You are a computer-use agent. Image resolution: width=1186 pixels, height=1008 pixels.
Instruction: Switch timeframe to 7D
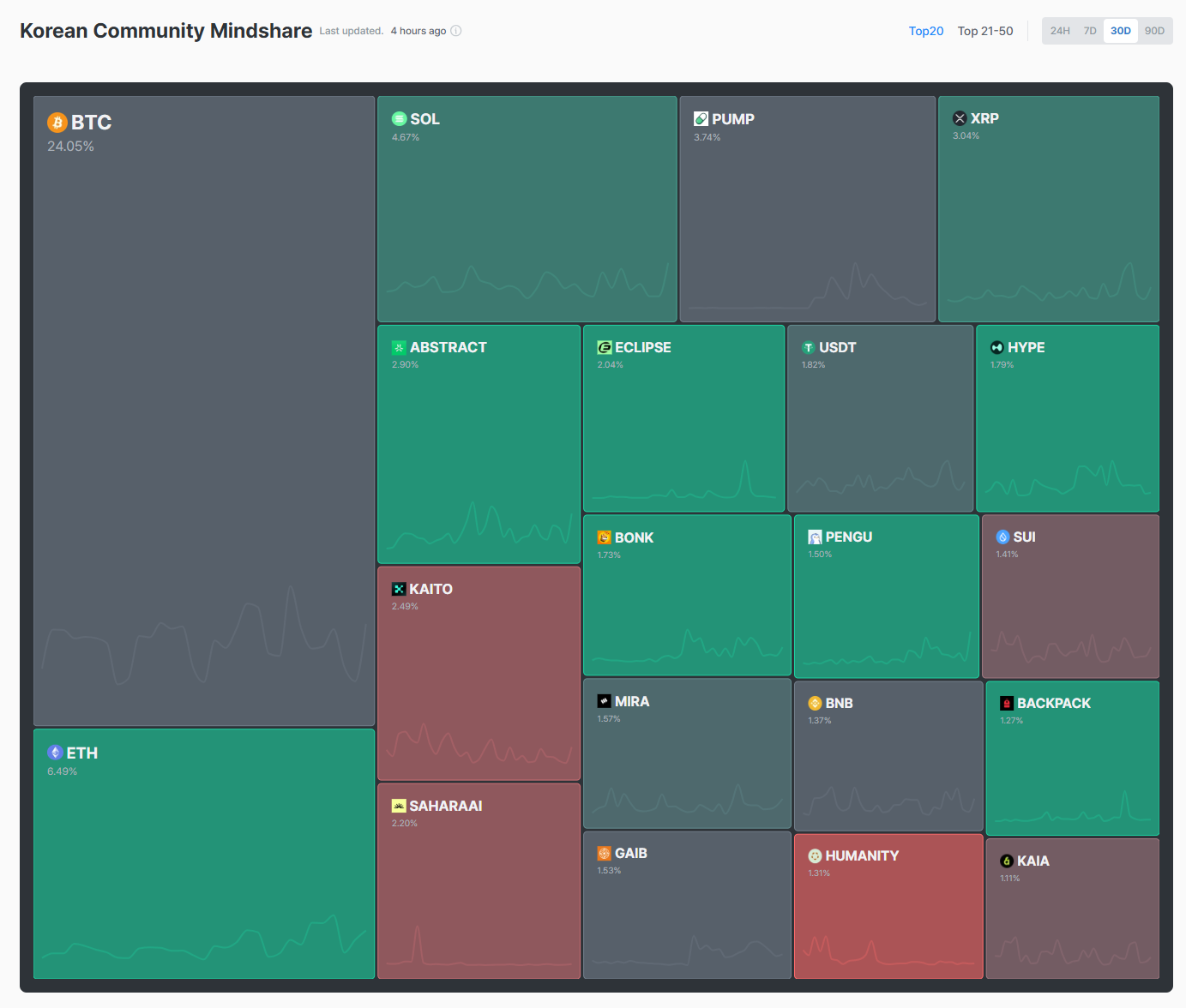(1090, 31)
